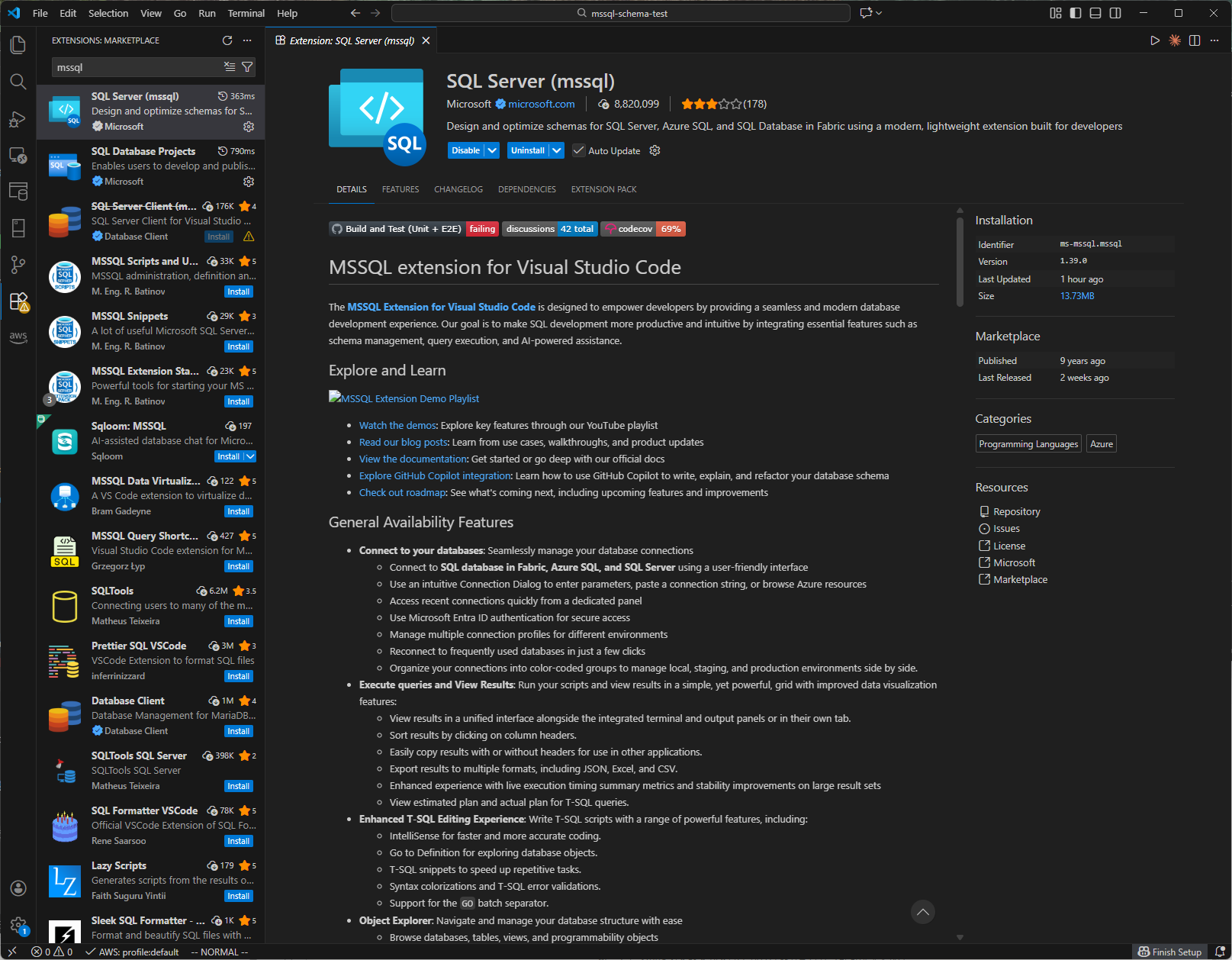Install the SQLTools extension

click(239, 621)
